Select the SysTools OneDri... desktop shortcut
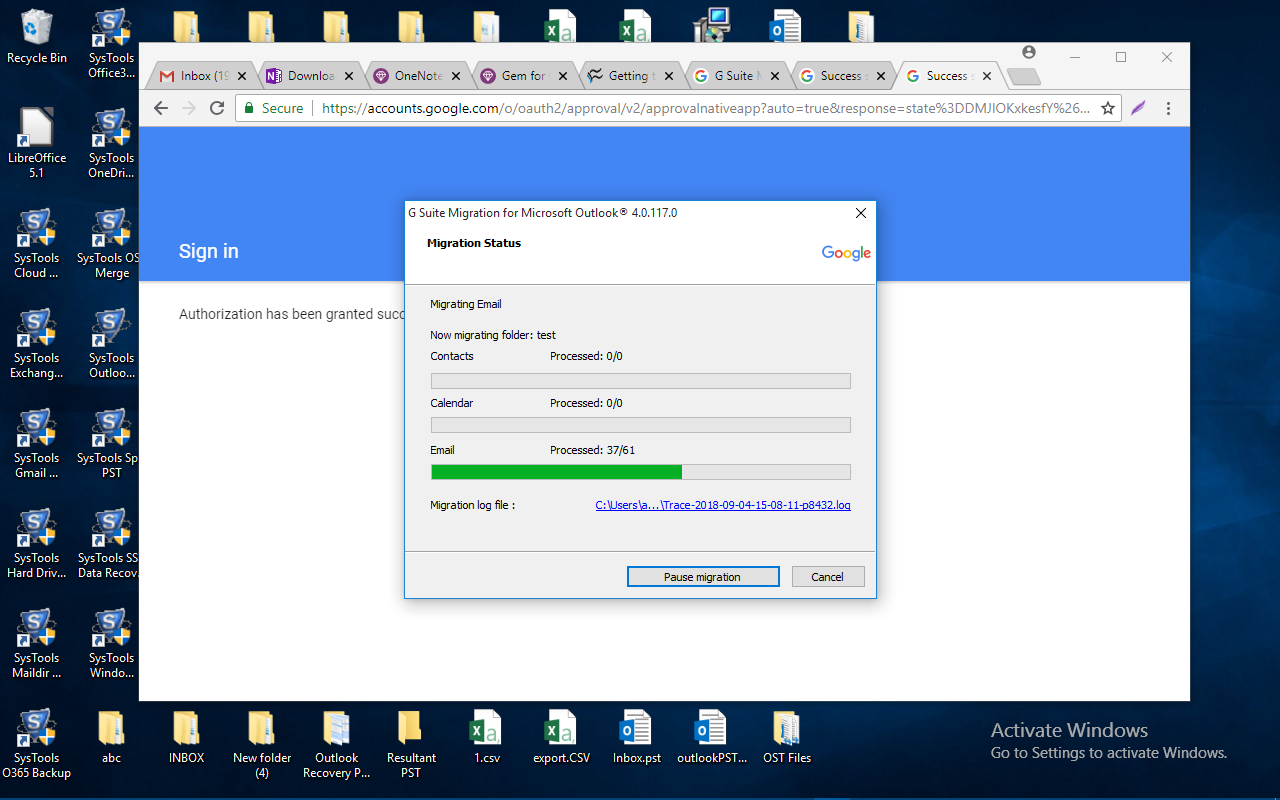 pyautogui.click(x=111, y=143)
